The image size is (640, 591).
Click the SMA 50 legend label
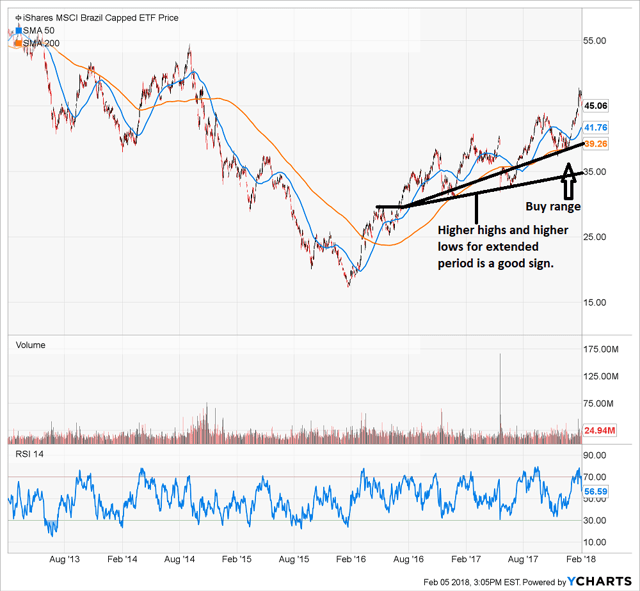(x=38, y=31)
